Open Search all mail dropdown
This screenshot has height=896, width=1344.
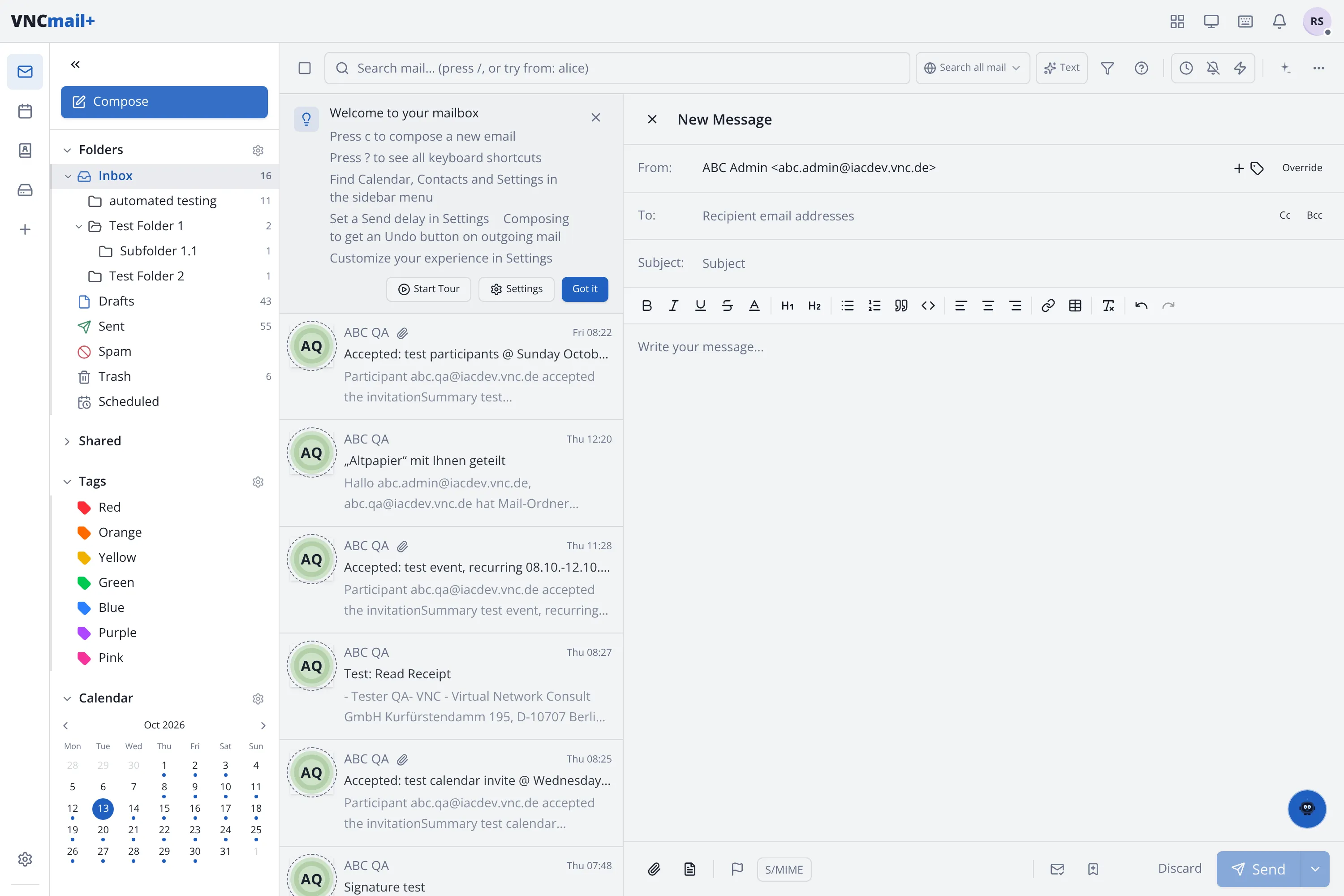973,68
